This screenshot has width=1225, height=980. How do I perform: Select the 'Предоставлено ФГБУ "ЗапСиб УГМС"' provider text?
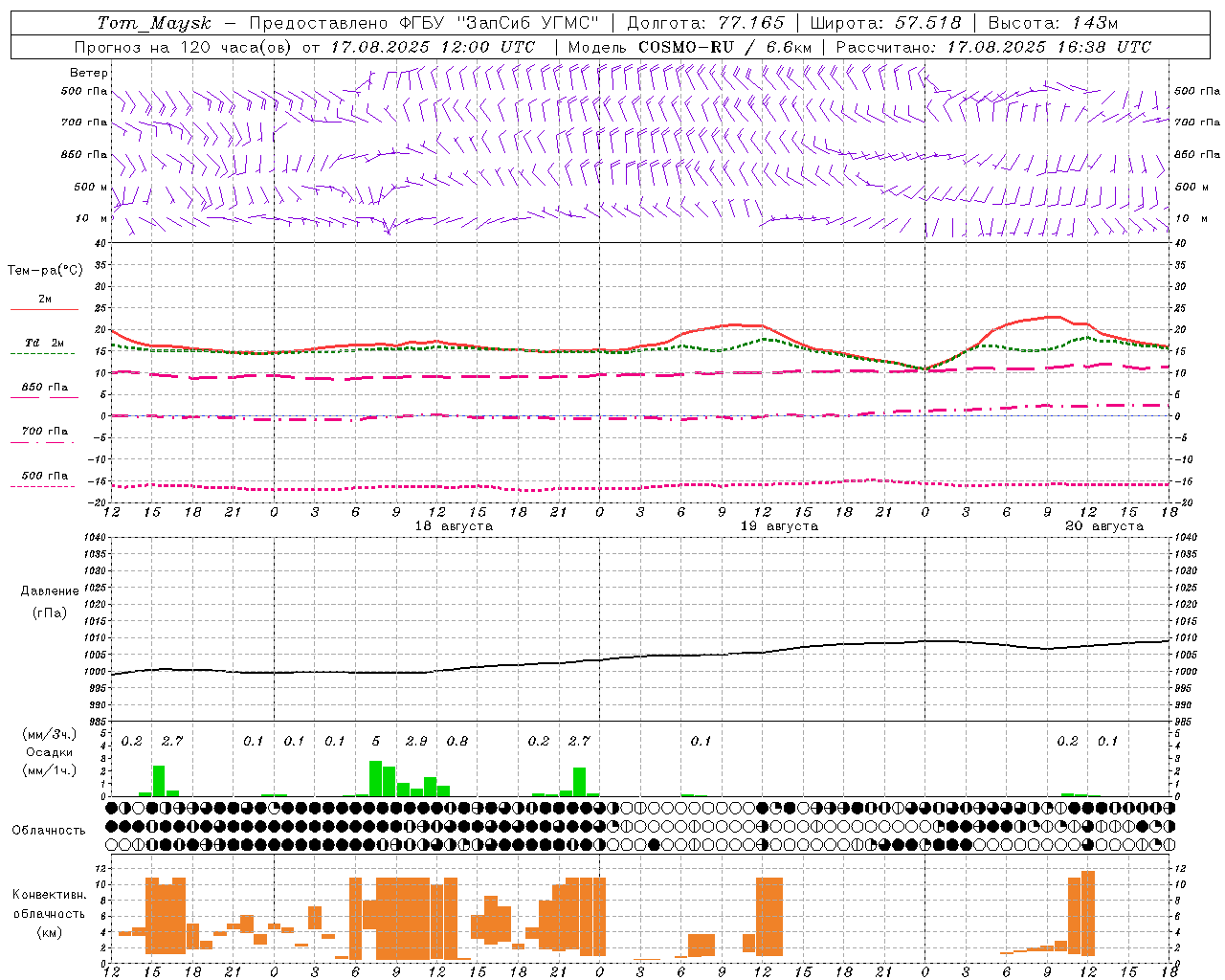click(x=424, y=23)
